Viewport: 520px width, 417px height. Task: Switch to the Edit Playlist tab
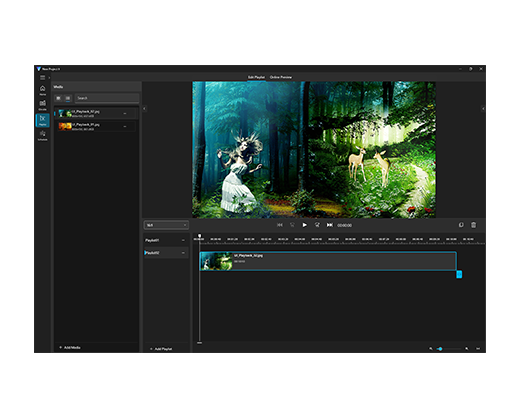(256, 77)
